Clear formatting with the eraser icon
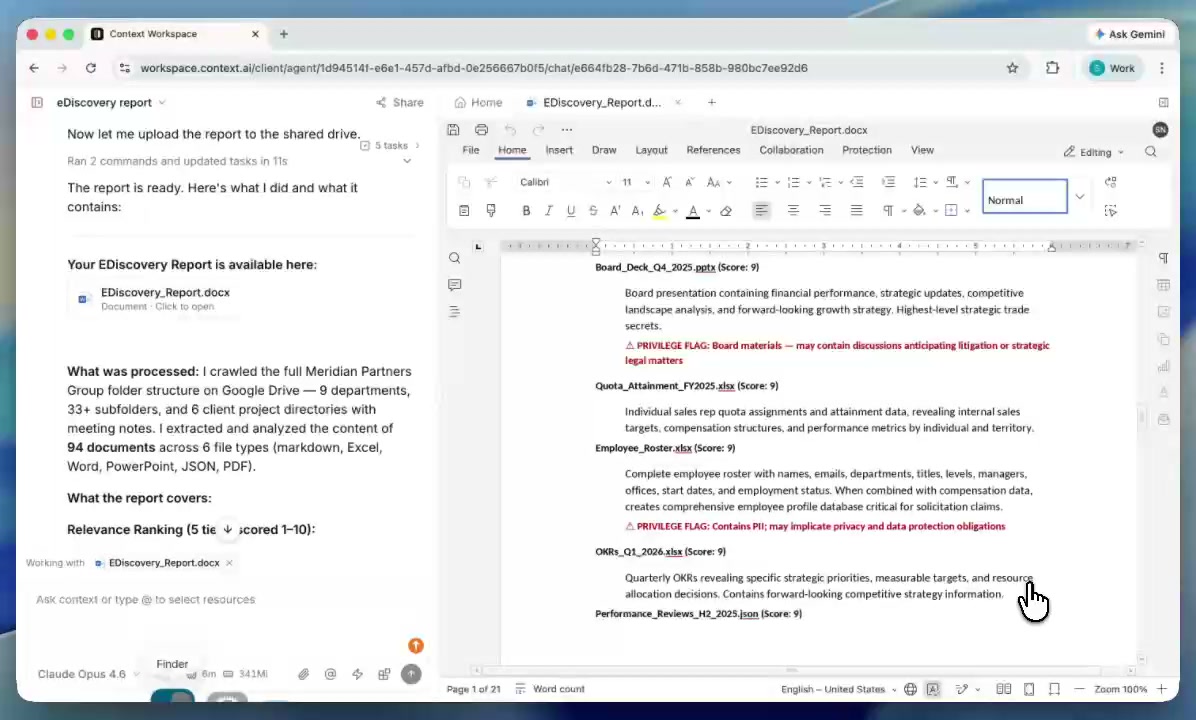The width and height of the screenshot is (1196, 720). pos(726,211)
